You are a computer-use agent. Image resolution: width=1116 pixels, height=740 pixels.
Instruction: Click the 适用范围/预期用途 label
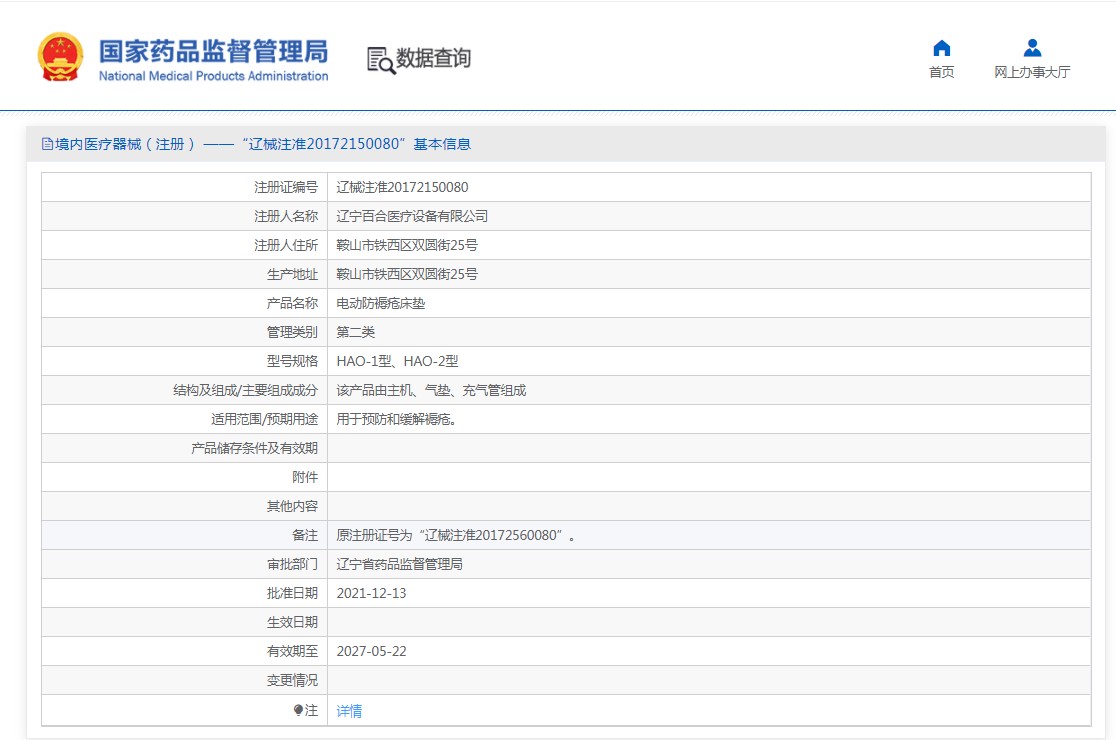pos(264,420)
